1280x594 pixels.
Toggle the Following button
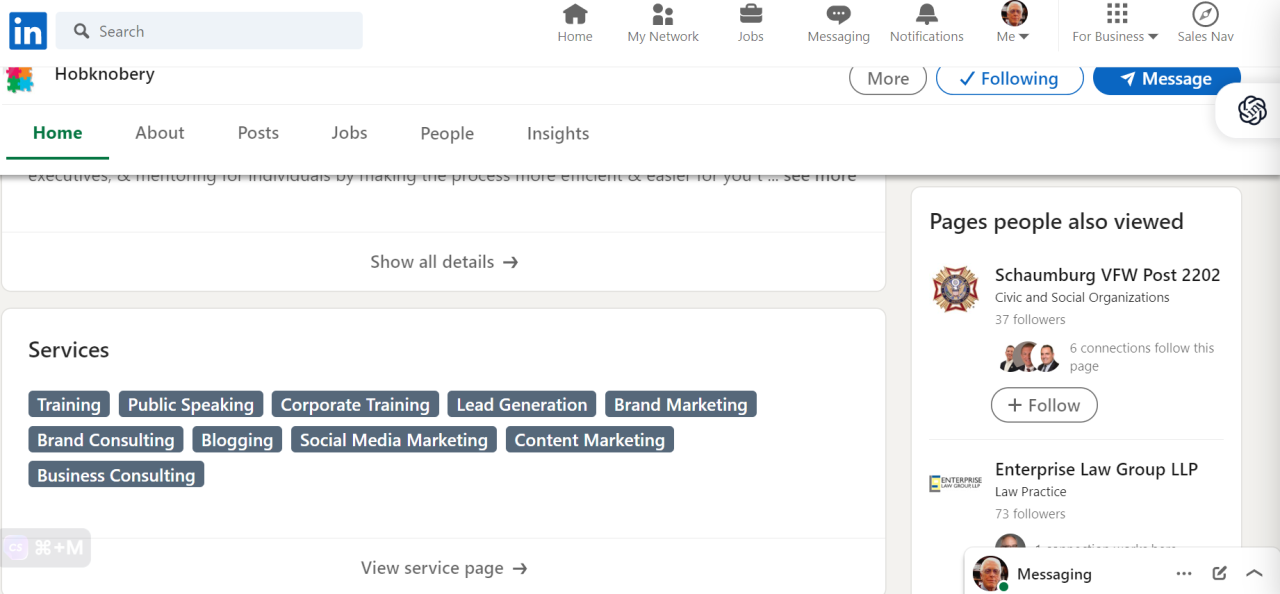coord(1009,79)
